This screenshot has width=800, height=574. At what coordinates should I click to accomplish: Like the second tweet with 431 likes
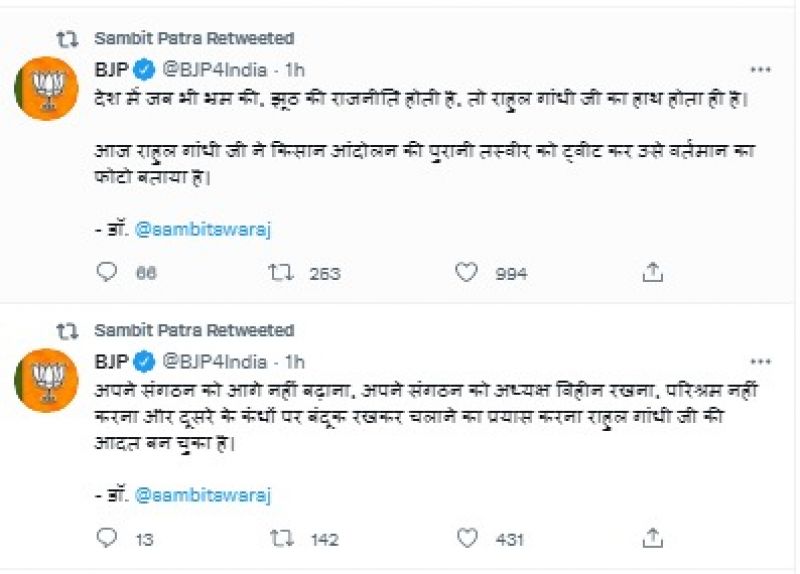coord(466,538)
